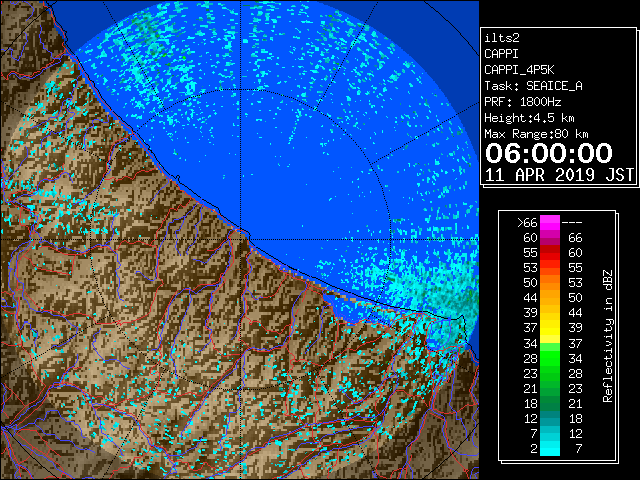Pick the magenta >66 dBZ color swatch
This screenshot has height=480, width=640.
(x=550, y=223)
